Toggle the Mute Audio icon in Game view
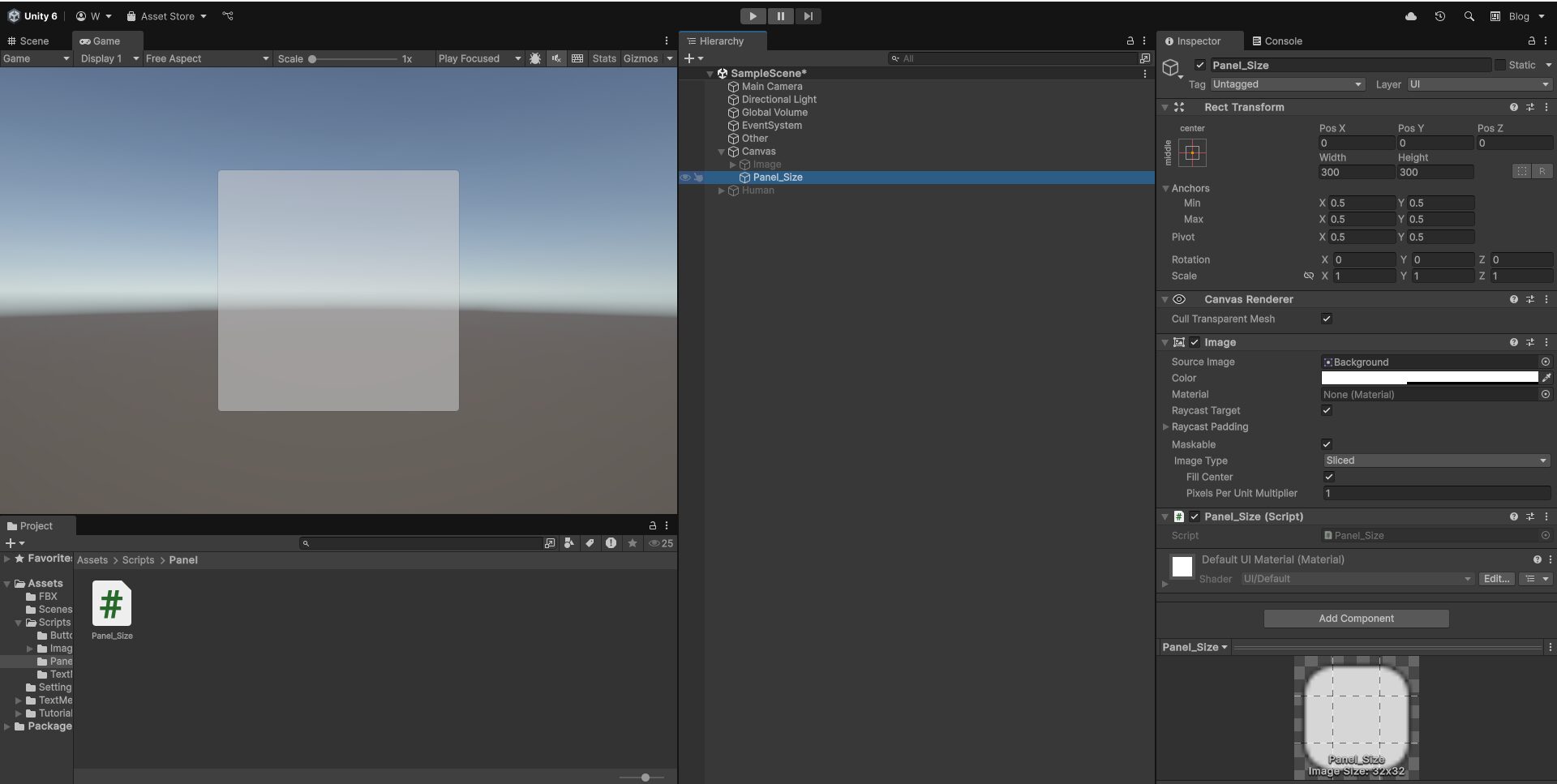 pos(555,58)
